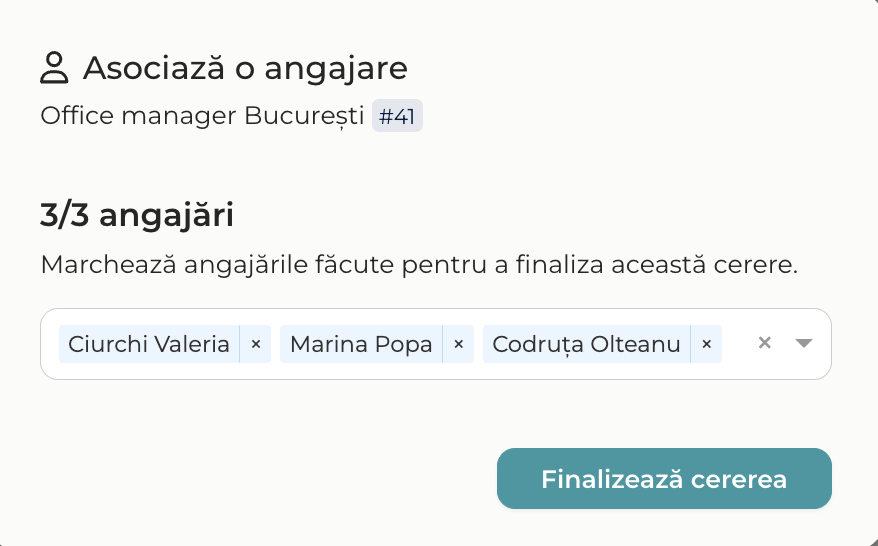Click the Marchează angajările făcute instruction text

(x=419, y=264)
